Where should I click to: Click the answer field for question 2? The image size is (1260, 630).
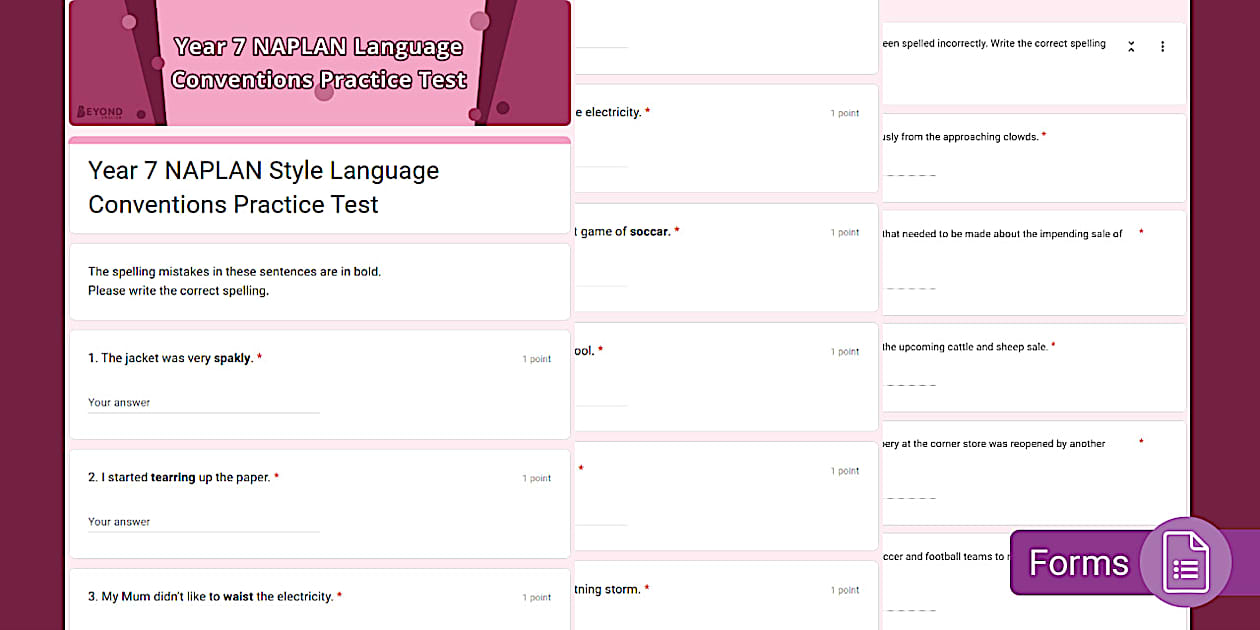click(203, 522)
